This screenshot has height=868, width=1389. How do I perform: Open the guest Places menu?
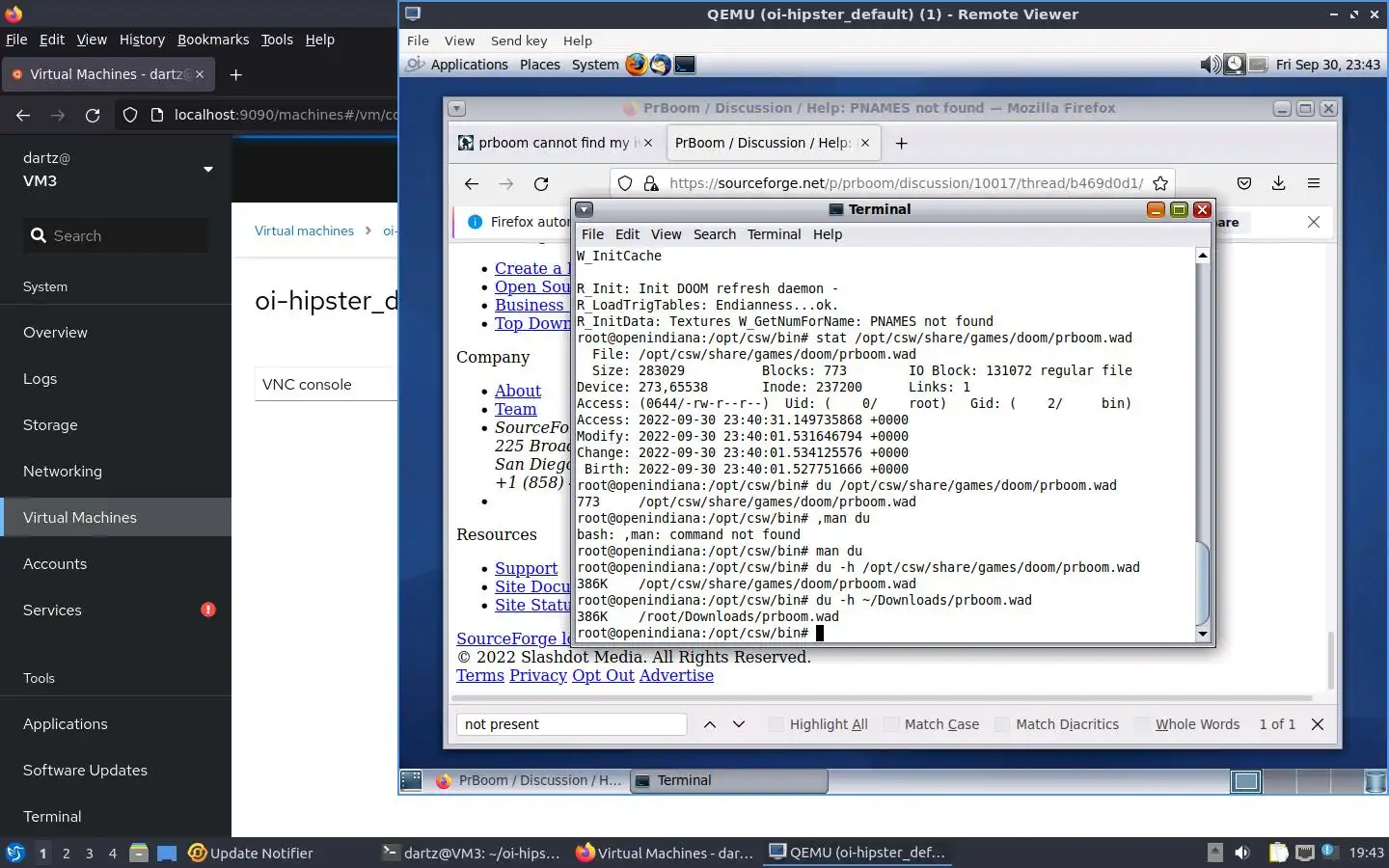tap(540, 65)
